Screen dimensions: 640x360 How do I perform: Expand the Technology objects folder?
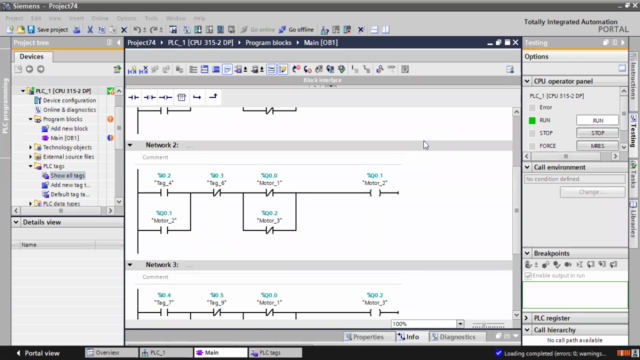(31, 147)
